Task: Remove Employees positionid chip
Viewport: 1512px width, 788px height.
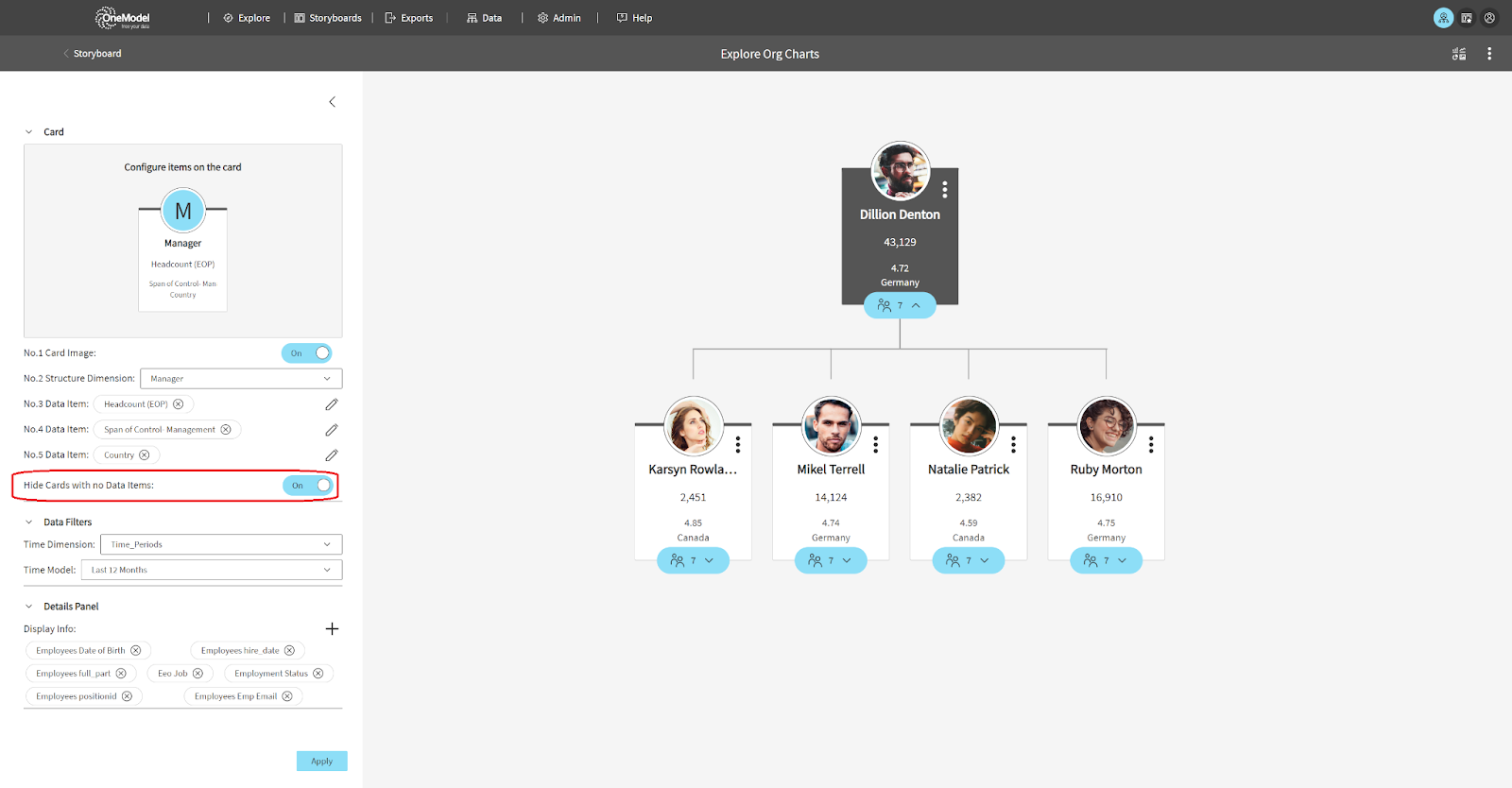Action: (x=127, y=696)
